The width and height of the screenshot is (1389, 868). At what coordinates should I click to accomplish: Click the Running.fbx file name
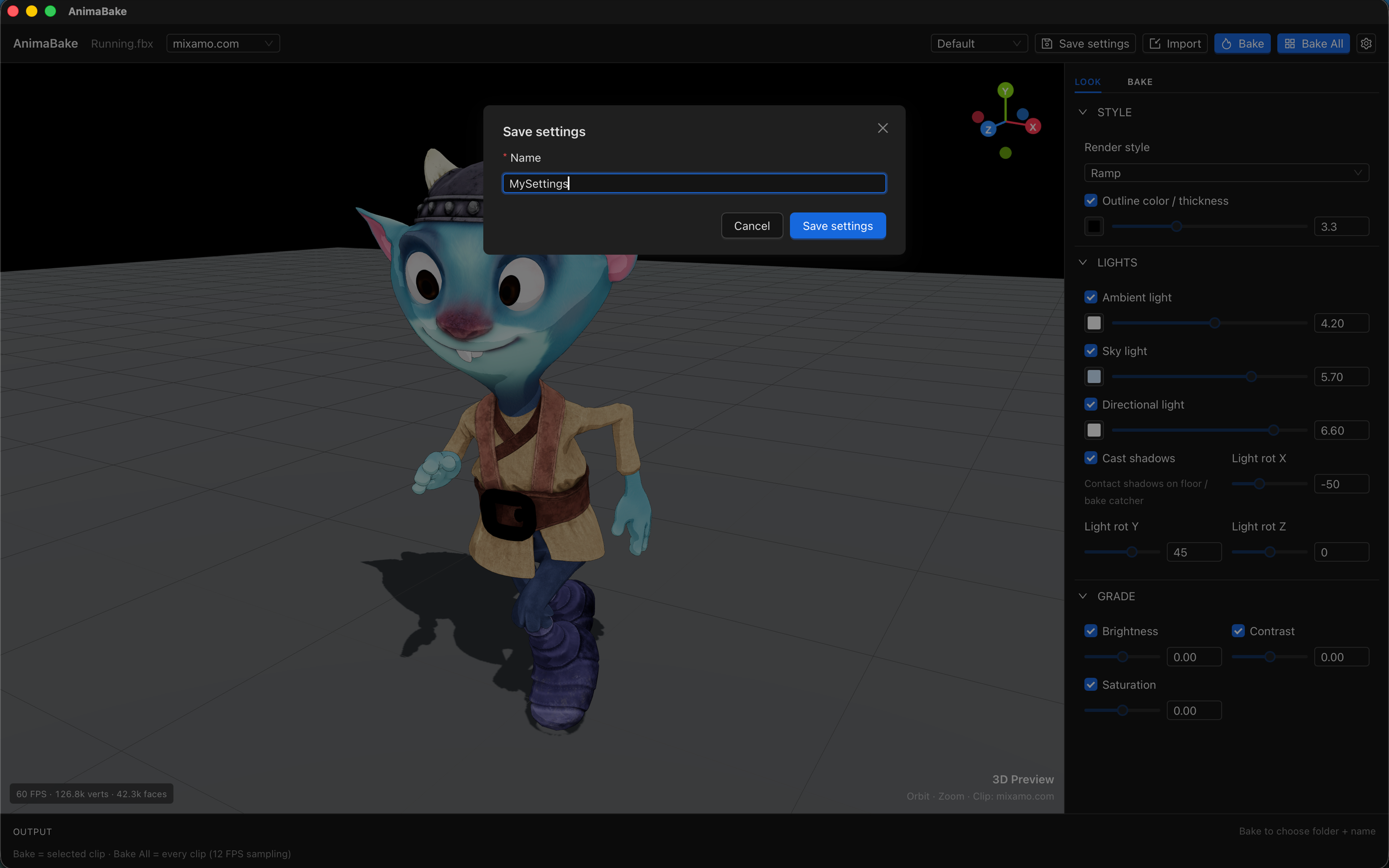[x=122, y=43]
